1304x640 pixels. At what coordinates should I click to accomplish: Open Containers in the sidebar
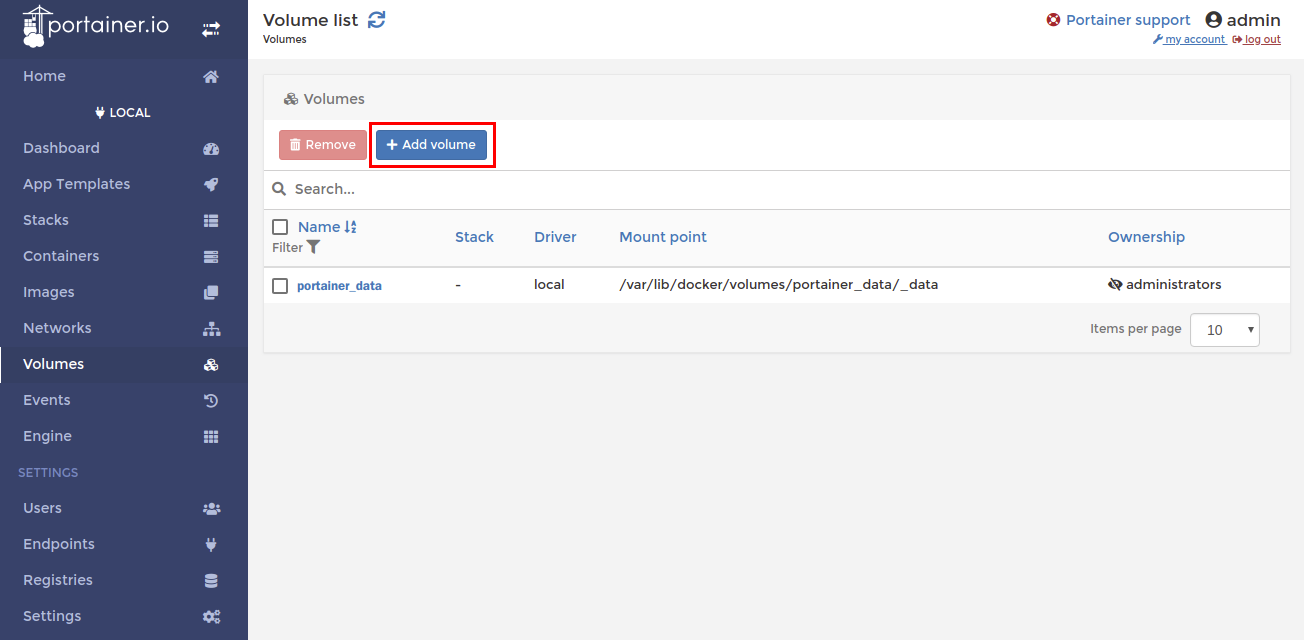point(61,256)
